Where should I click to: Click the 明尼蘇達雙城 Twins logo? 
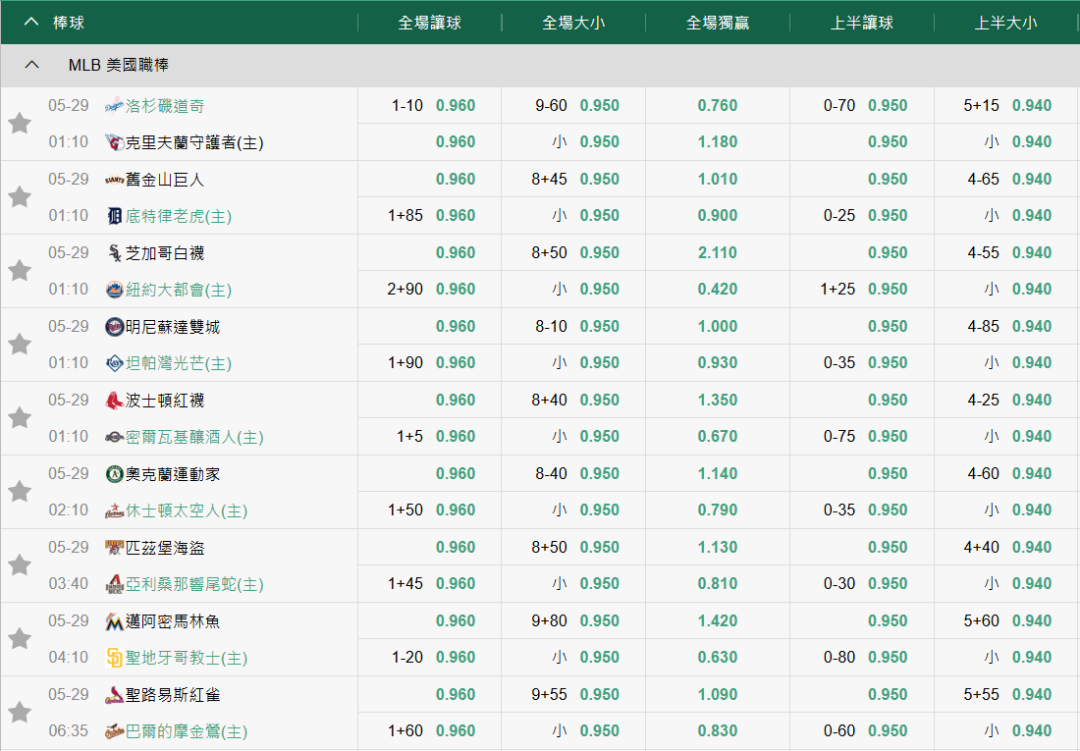coord(114,327)
